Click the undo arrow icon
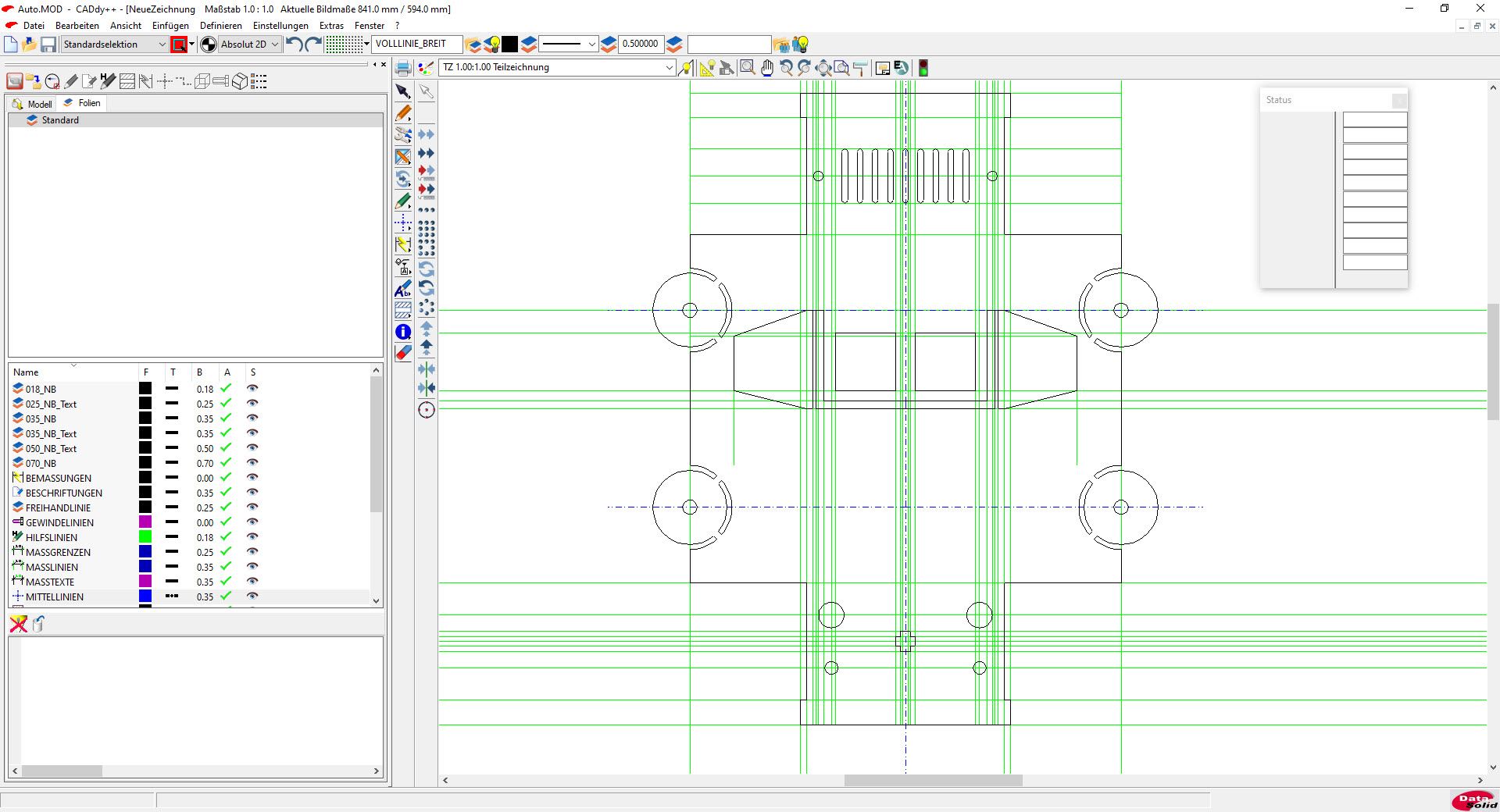The height and width of the screenshot is (812, 1500). click(x=294, y=45)
